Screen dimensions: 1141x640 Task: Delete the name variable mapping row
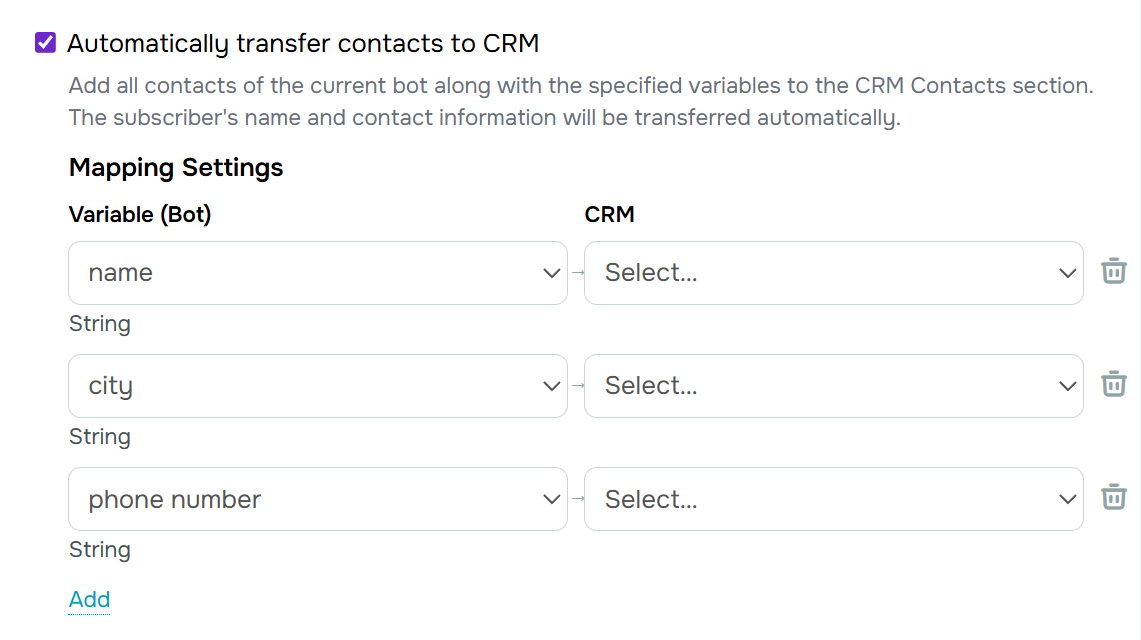click(x=1113, y=271)
